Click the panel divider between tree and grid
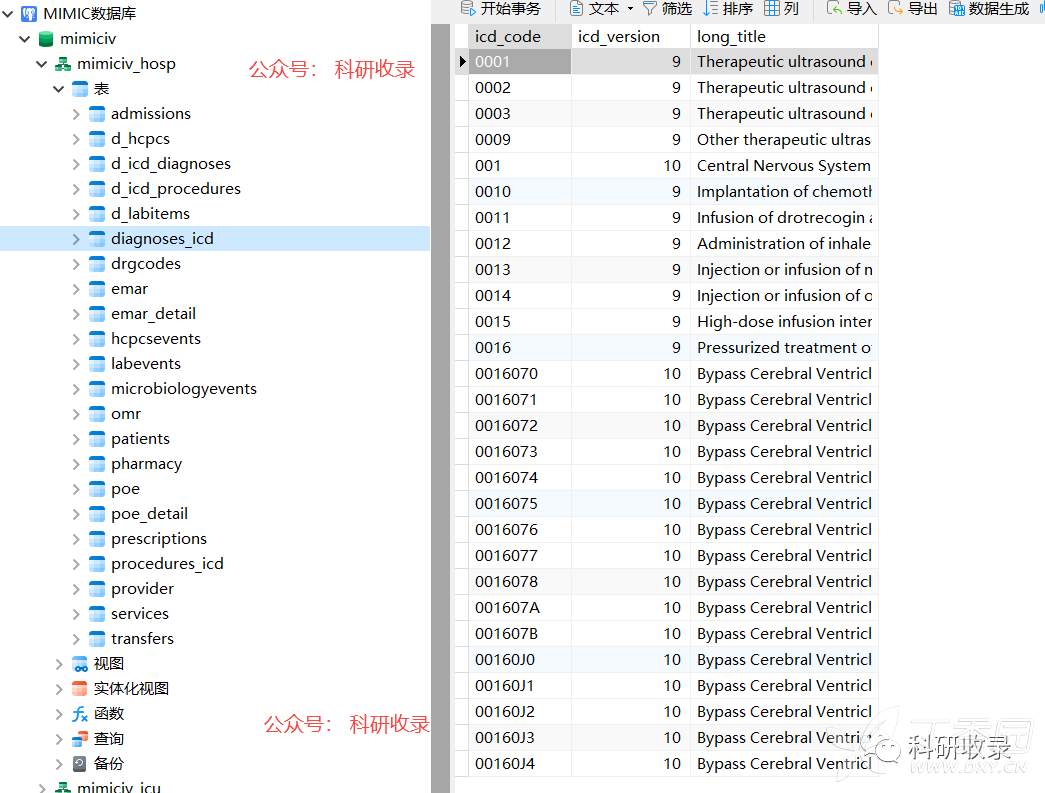1045x793 pixels. coord(441,400)
